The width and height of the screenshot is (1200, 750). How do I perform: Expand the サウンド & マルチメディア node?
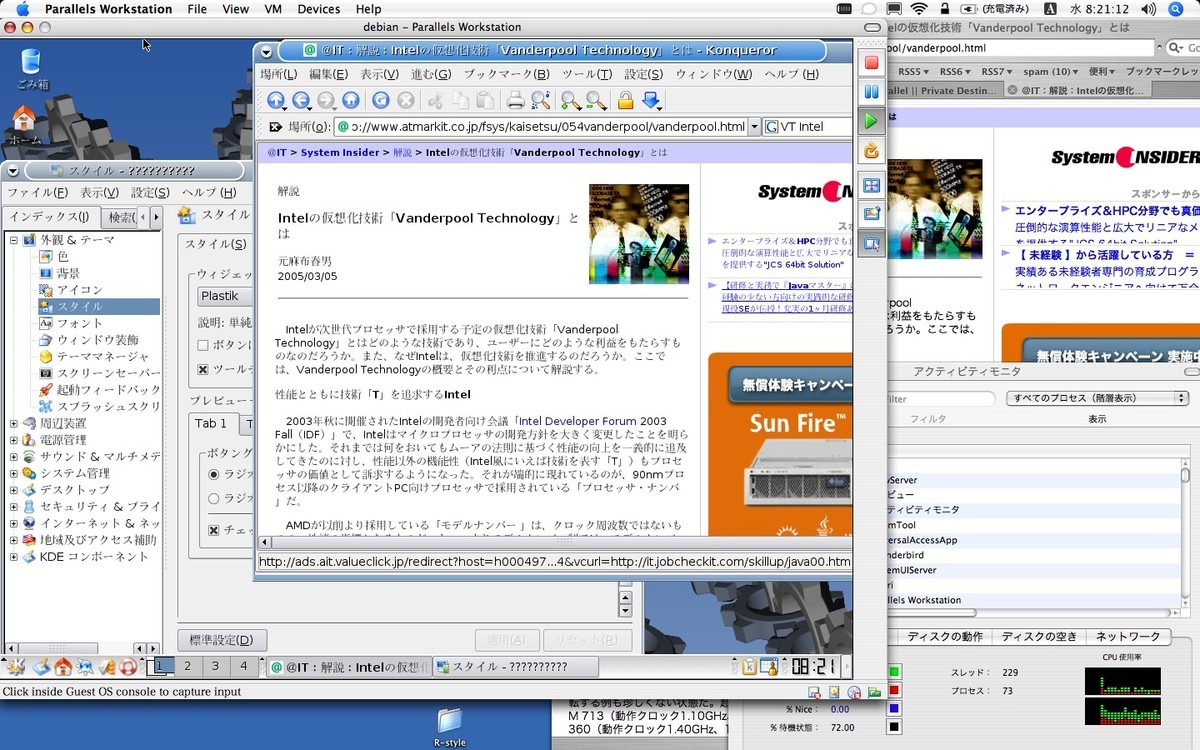(14, 457)
